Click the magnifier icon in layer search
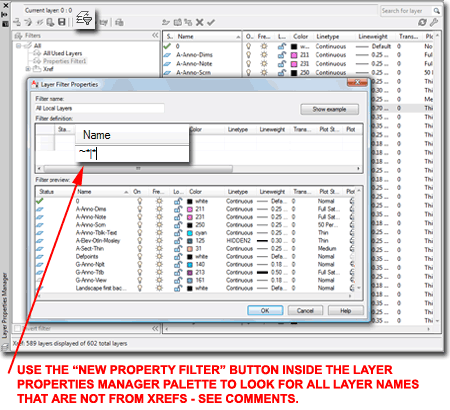Screen dimensions: 450x410 tap(436, 11)
